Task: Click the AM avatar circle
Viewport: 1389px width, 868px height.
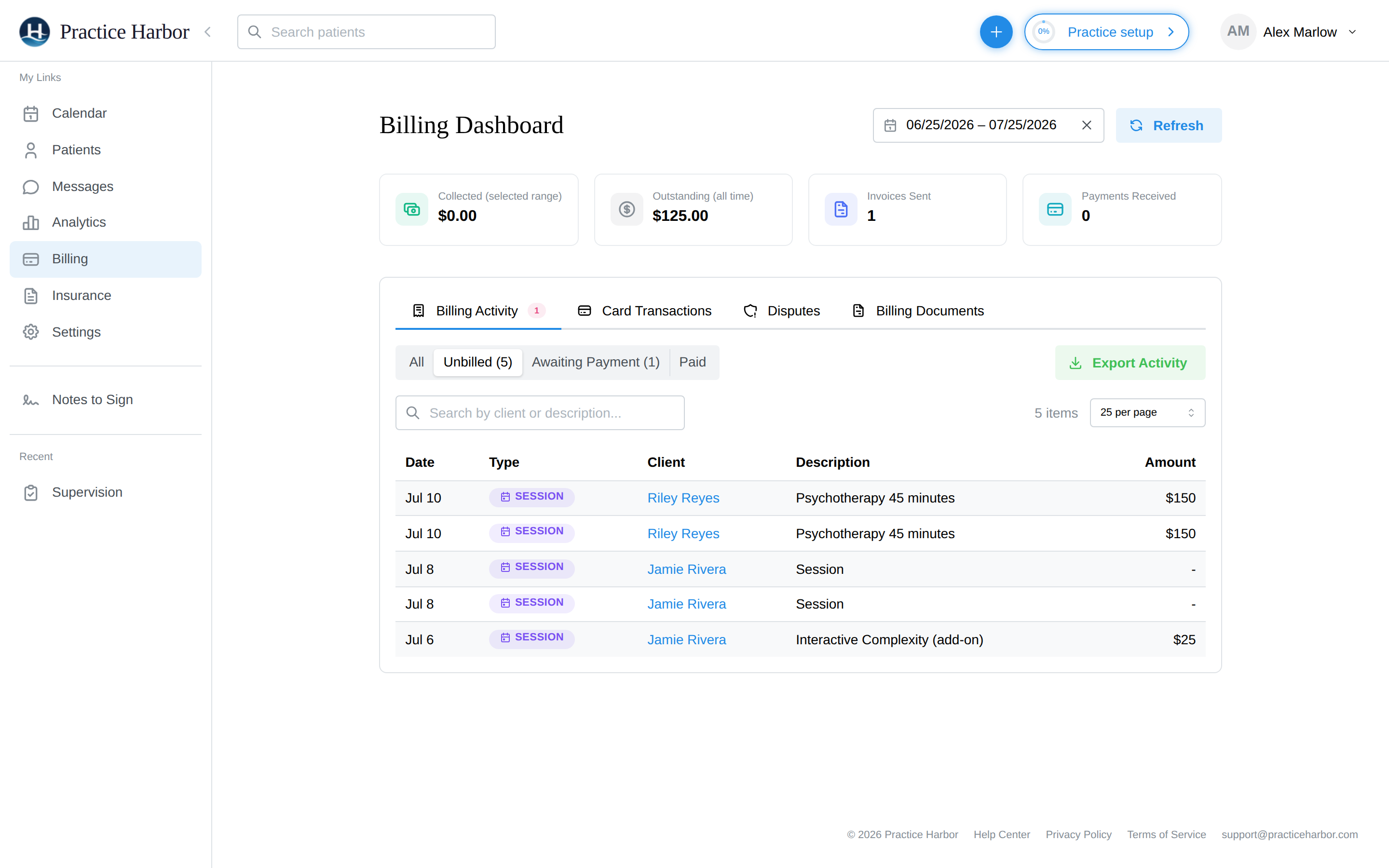Action: click(x=1238, y=31)
